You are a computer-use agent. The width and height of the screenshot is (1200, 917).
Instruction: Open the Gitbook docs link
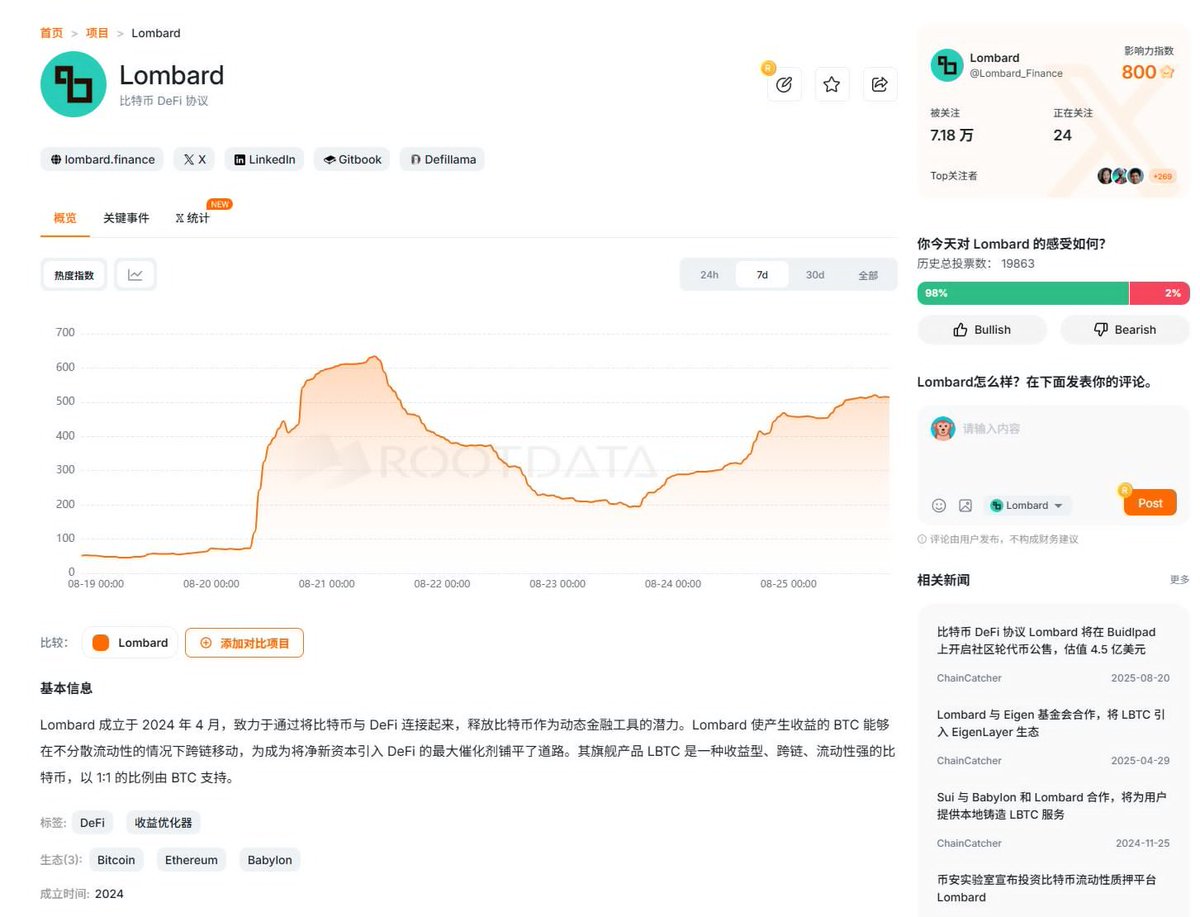click(x=353, y=159)
